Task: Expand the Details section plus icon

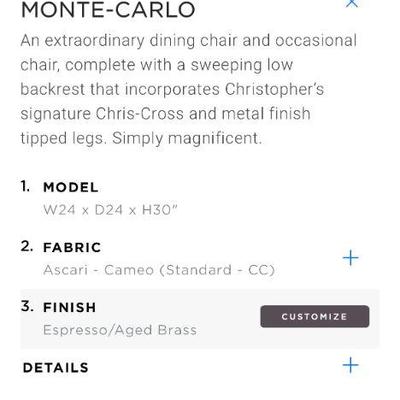Action: [351, 365]
